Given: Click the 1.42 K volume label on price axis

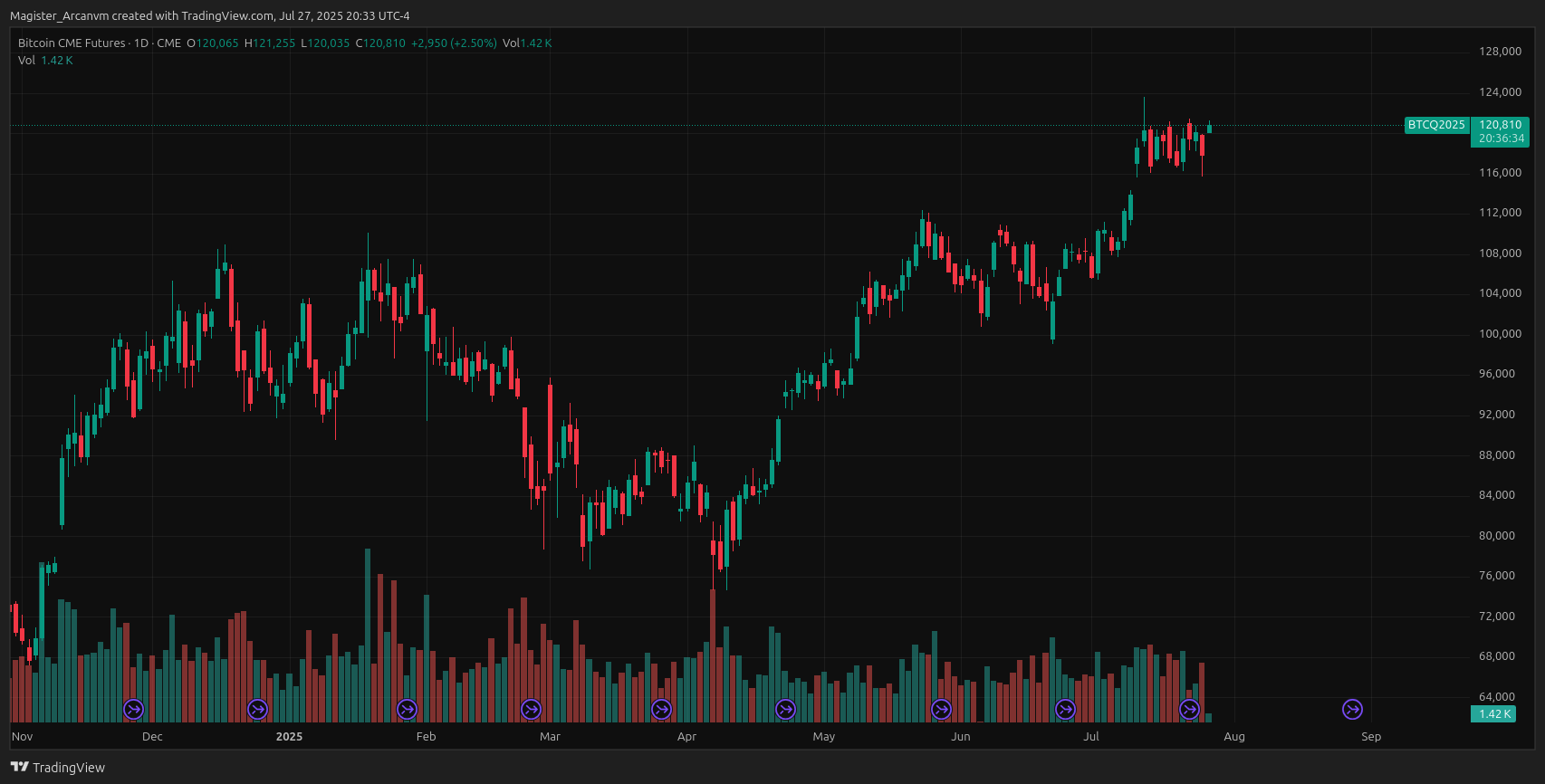Looking at the screenshot, I should point(1493,714).
